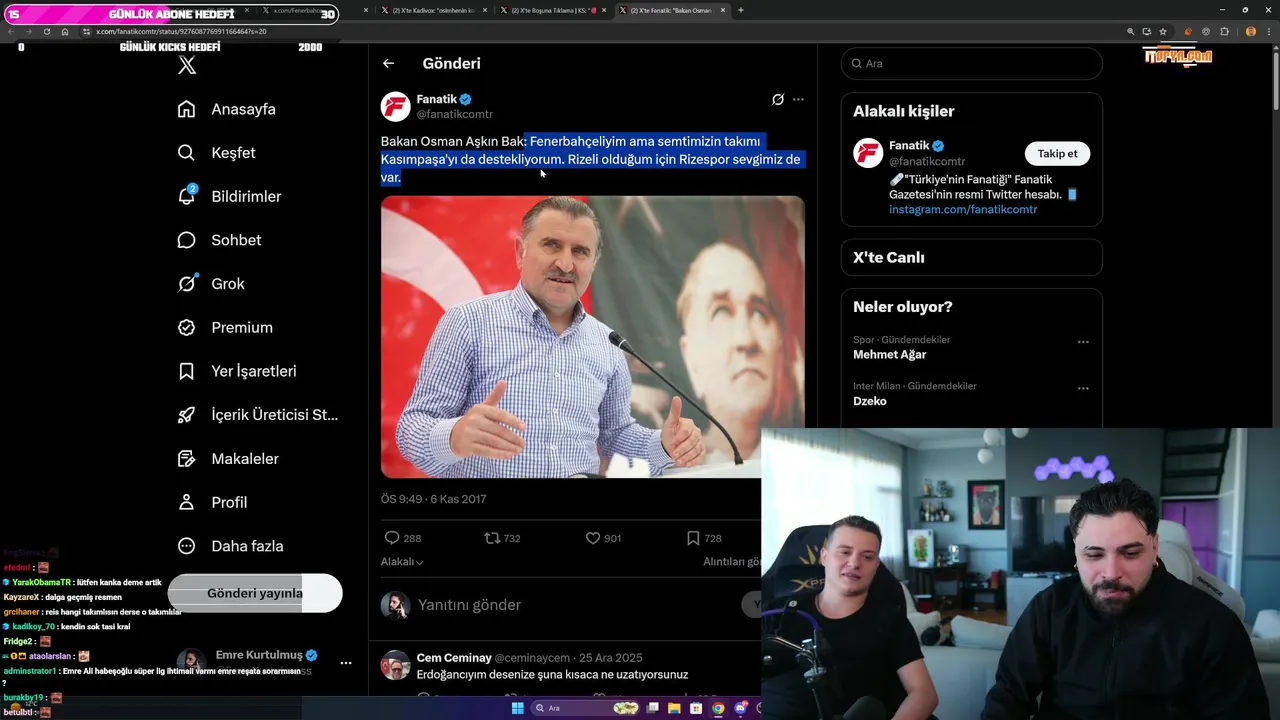The height and width of the screenshot is (720, 1280).
Task: Click the repost icon showing 732
Action: 492,538
